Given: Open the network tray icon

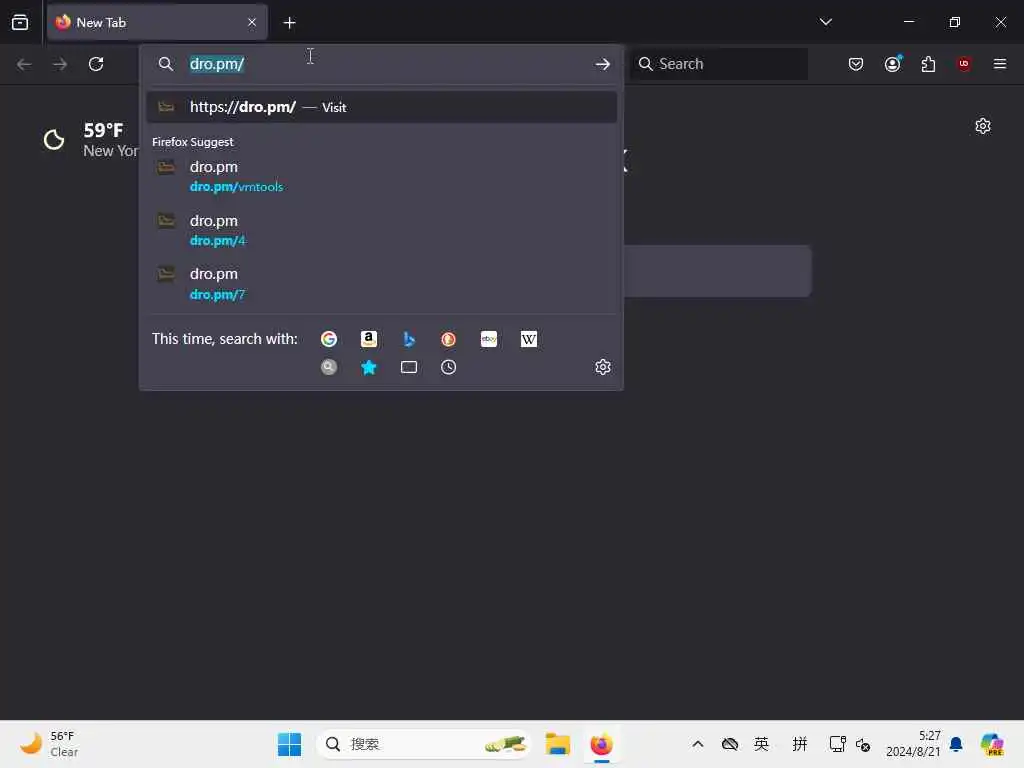Looking at the screenshot, I should tap(837, 744).
